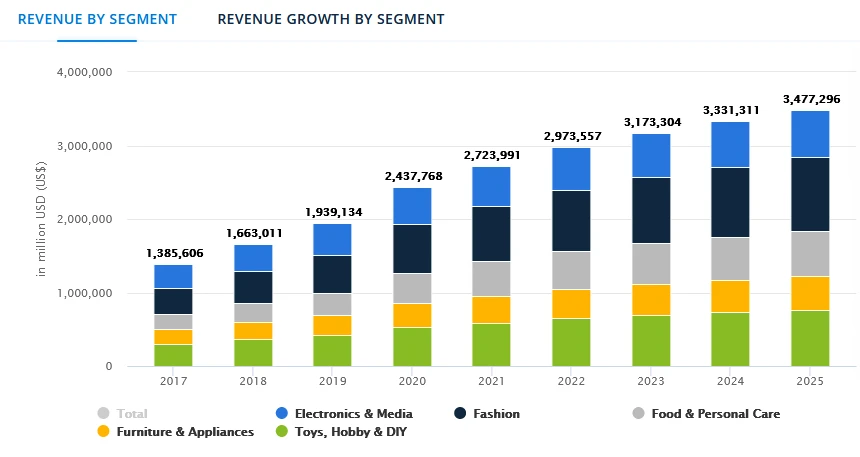
Task: Click Furniture & Appliances legend icon
Action: coord(104,432)
